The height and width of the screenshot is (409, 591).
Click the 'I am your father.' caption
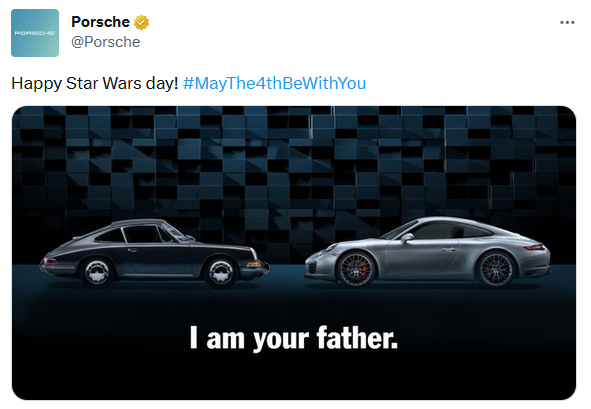(x=294, y=338)
